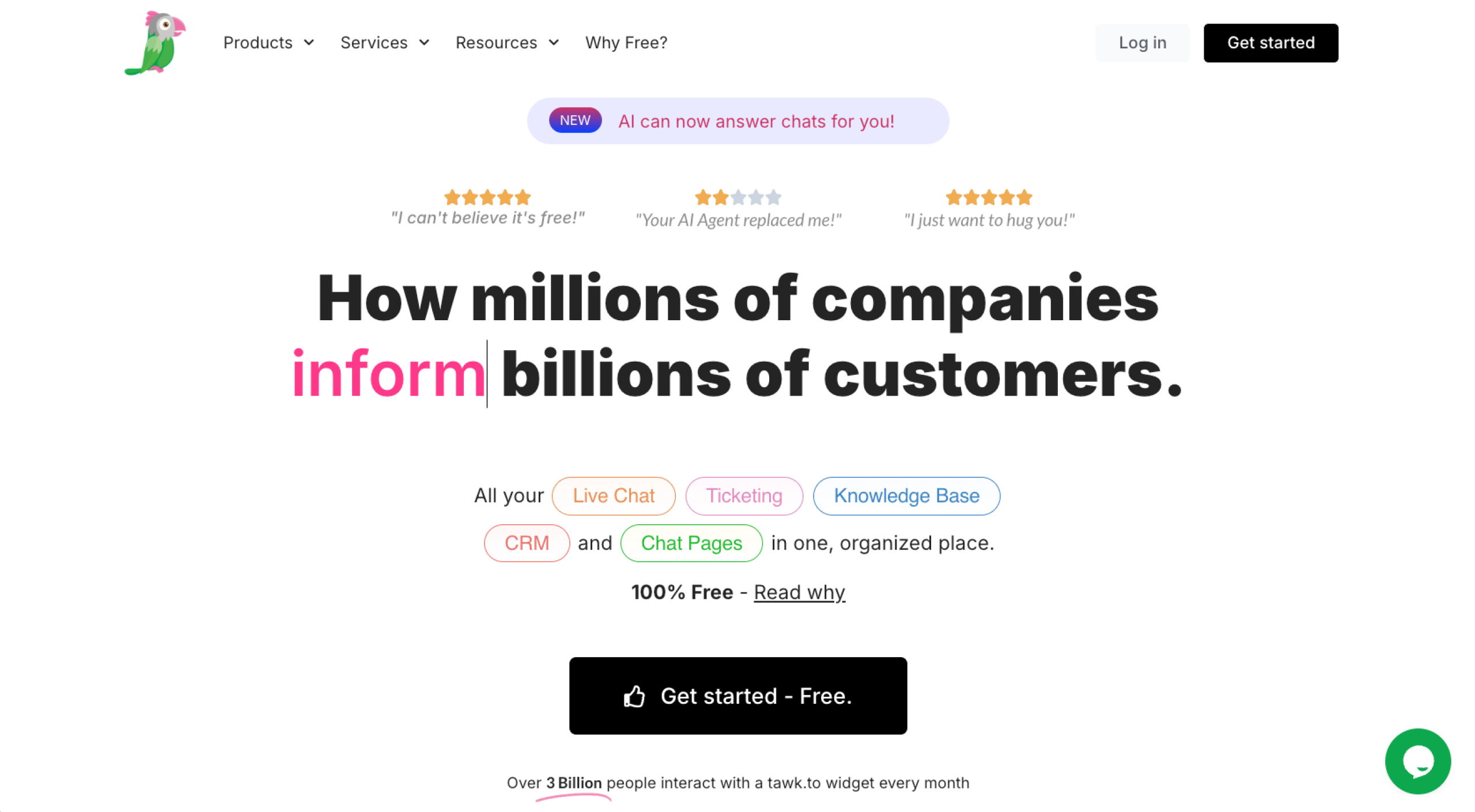1475x812 pixels.
Task: Open the Products menu label
Action: pyautogui.click(x=258, y=43)
